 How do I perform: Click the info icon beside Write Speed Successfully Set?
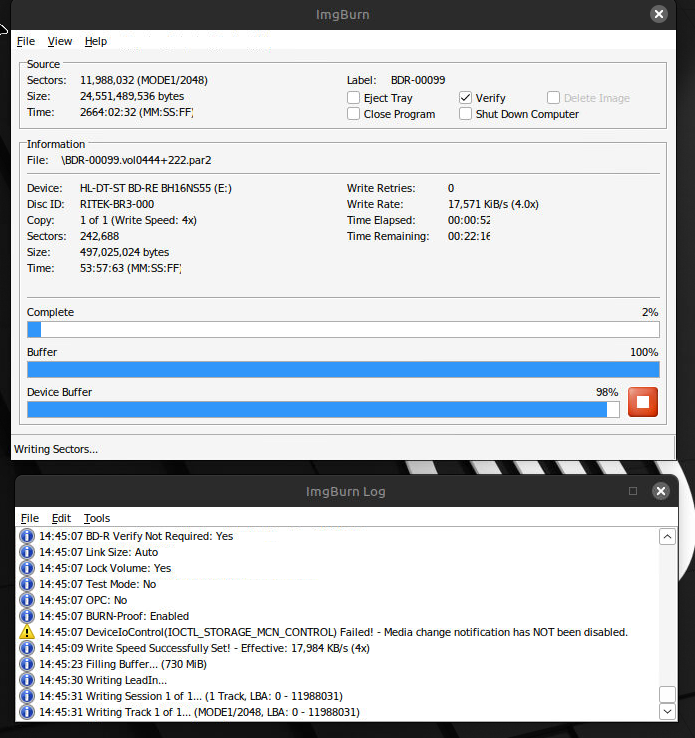point(27,648)
